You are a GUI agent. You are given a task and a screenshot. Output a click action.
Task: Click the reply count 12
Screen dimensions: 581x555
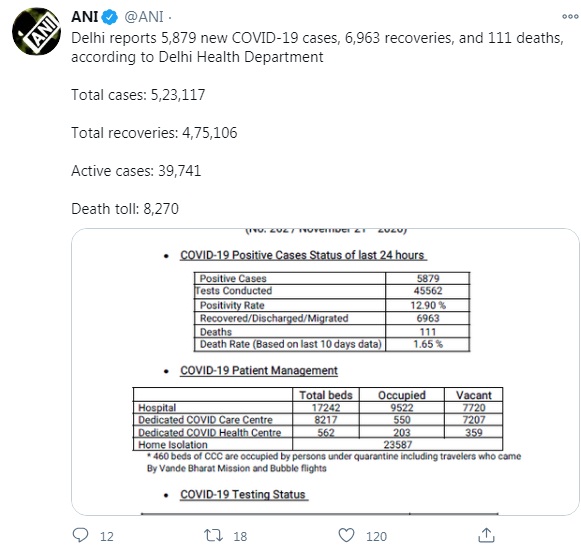[107, 536]
